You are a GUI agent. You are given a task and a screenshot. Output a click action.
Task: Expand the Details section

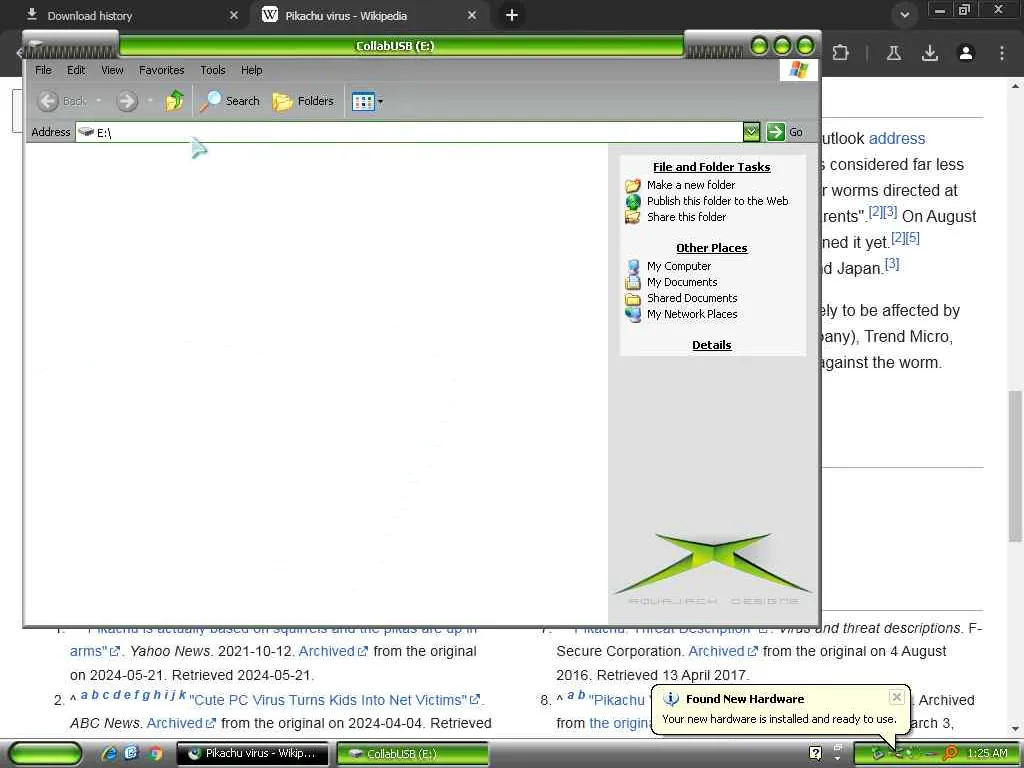tap(711, 345)
